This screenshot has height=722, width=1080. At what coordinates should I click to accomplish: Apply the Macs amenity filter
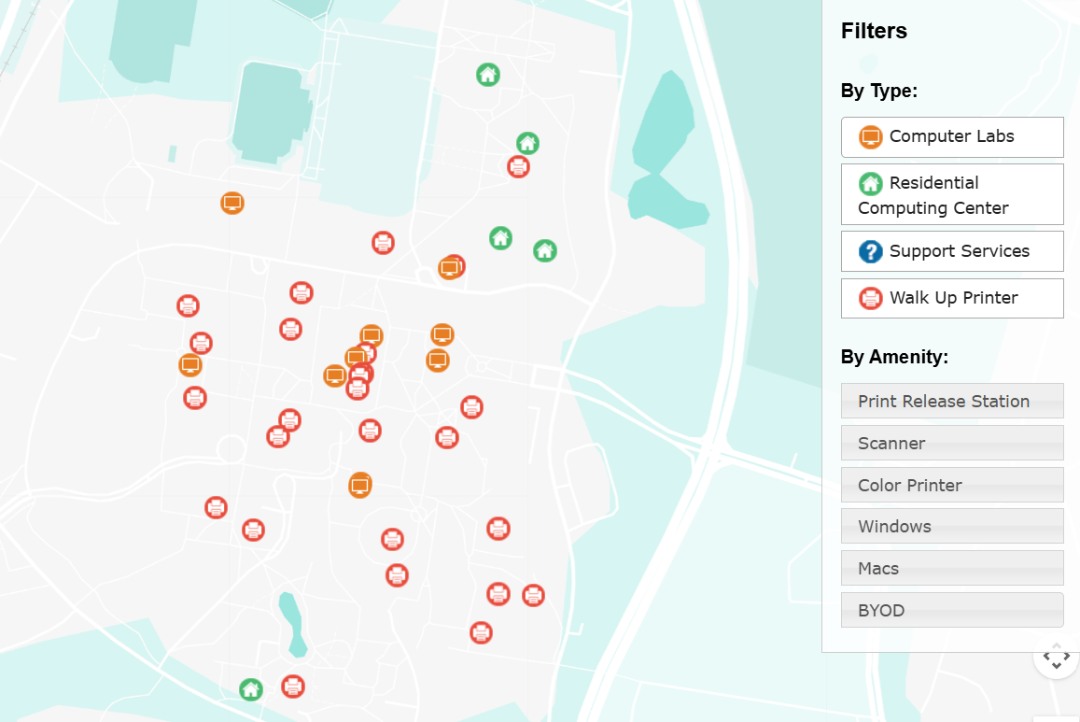coord(951,568)
